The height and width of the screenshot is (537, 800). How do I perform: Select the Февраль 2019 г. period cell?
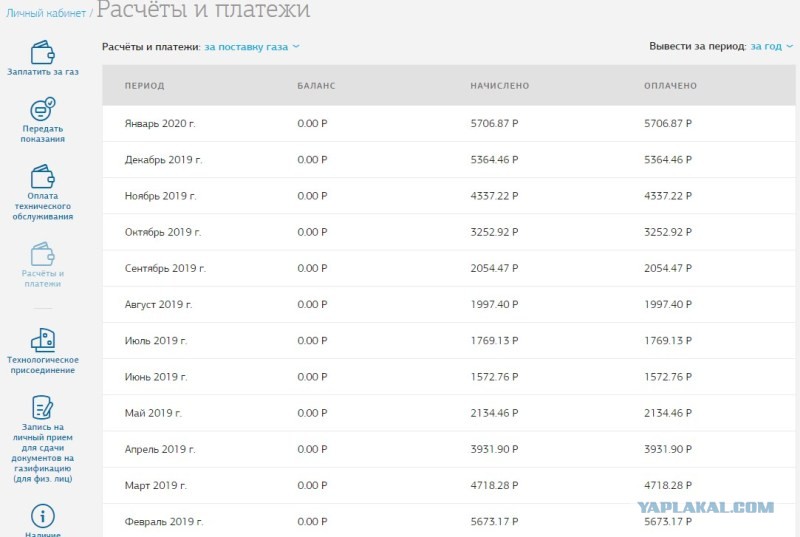pos(164,522)
